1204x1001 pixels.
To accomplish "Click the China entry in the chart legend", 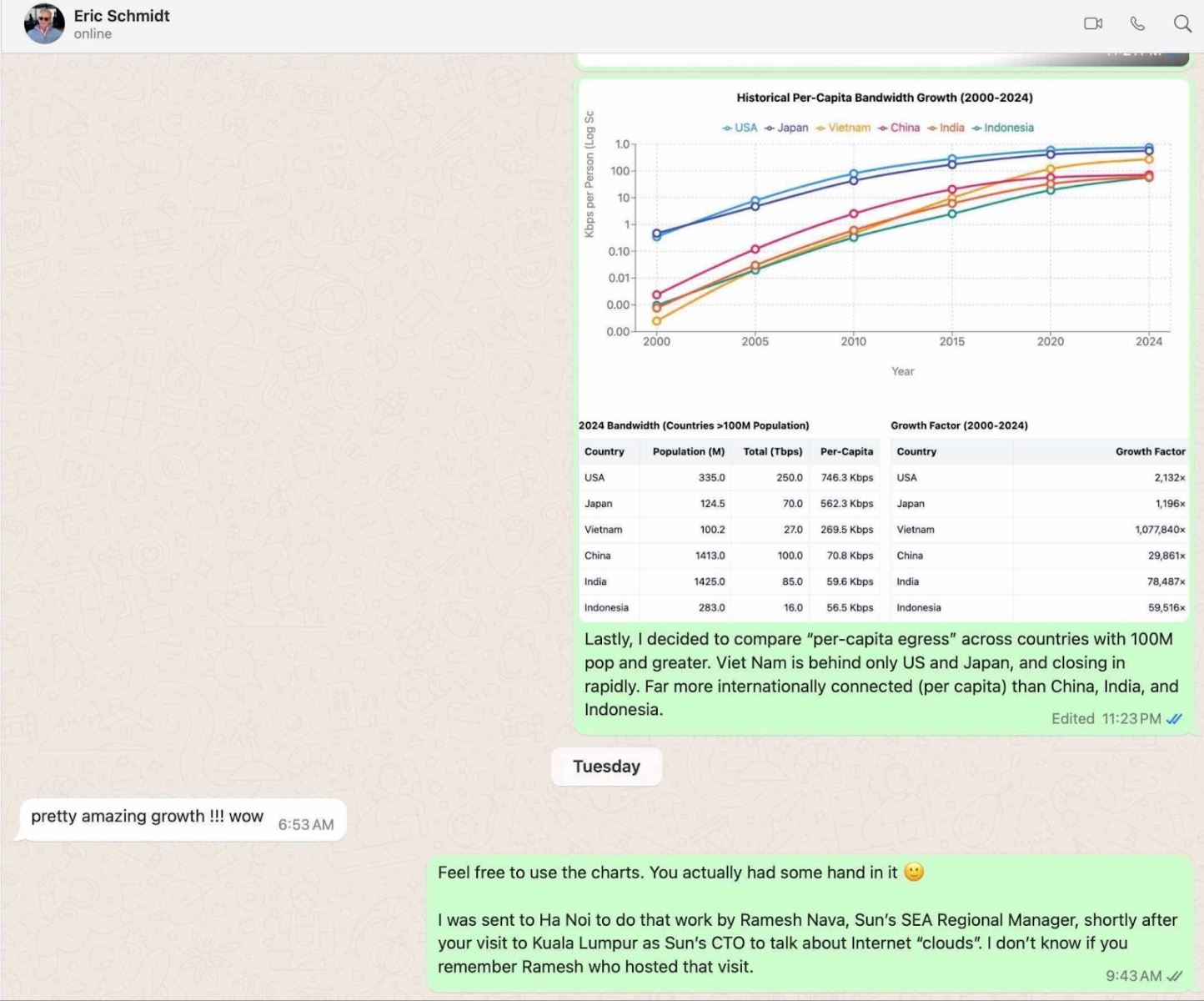I will point(899,128).
